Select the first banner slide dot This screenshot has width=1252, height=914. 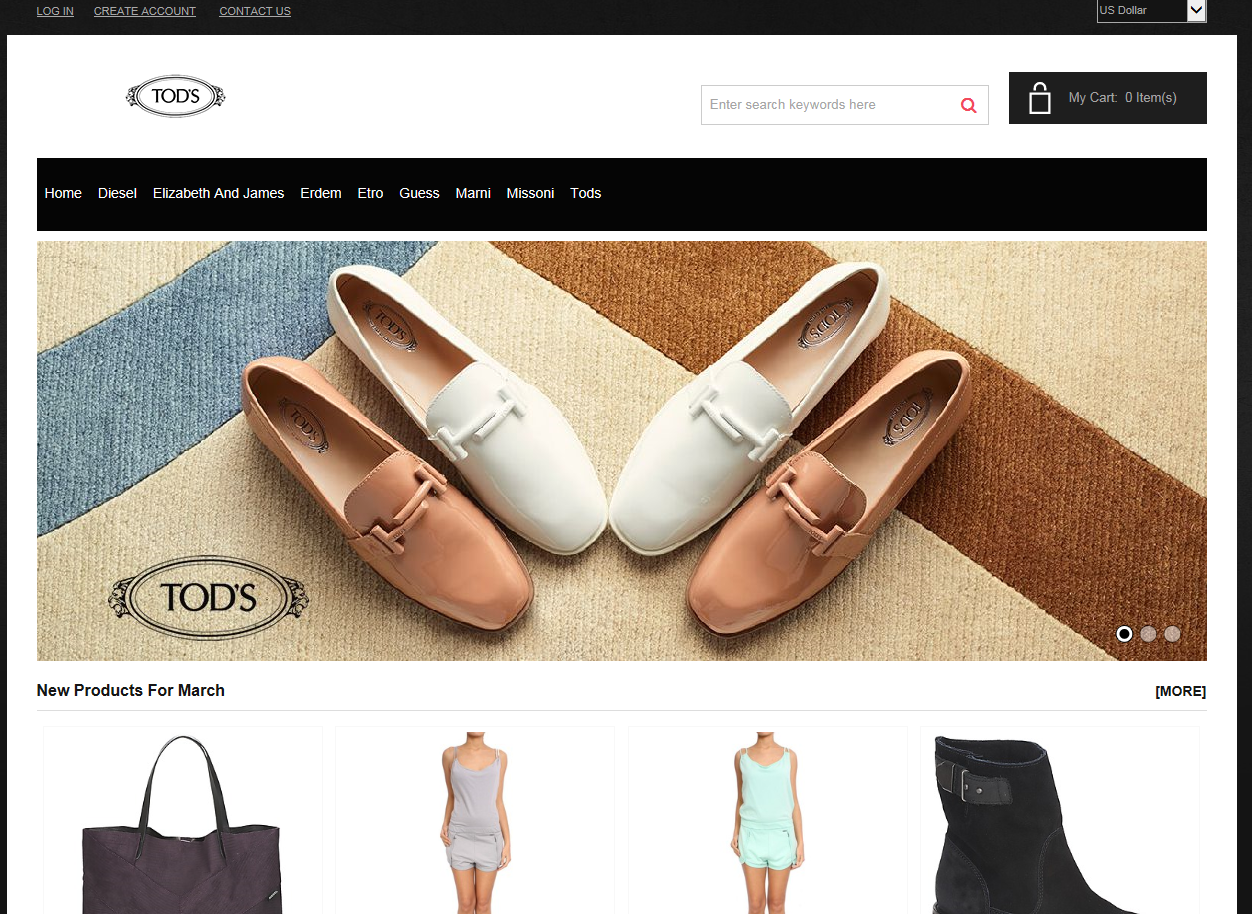click(x=1124, y=634)
